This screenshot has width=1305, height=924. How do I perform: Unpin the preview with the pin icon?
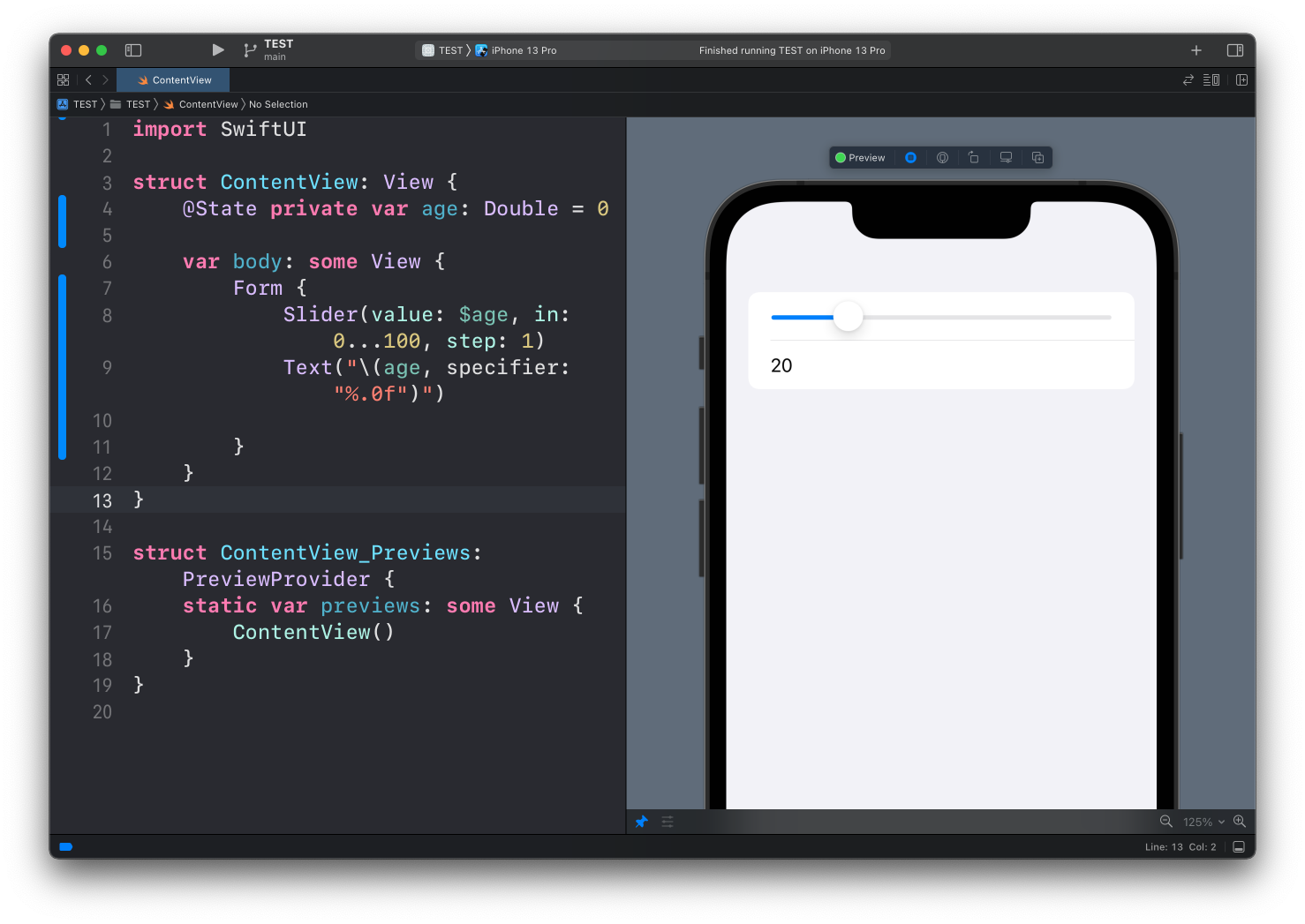click(642, 822)
